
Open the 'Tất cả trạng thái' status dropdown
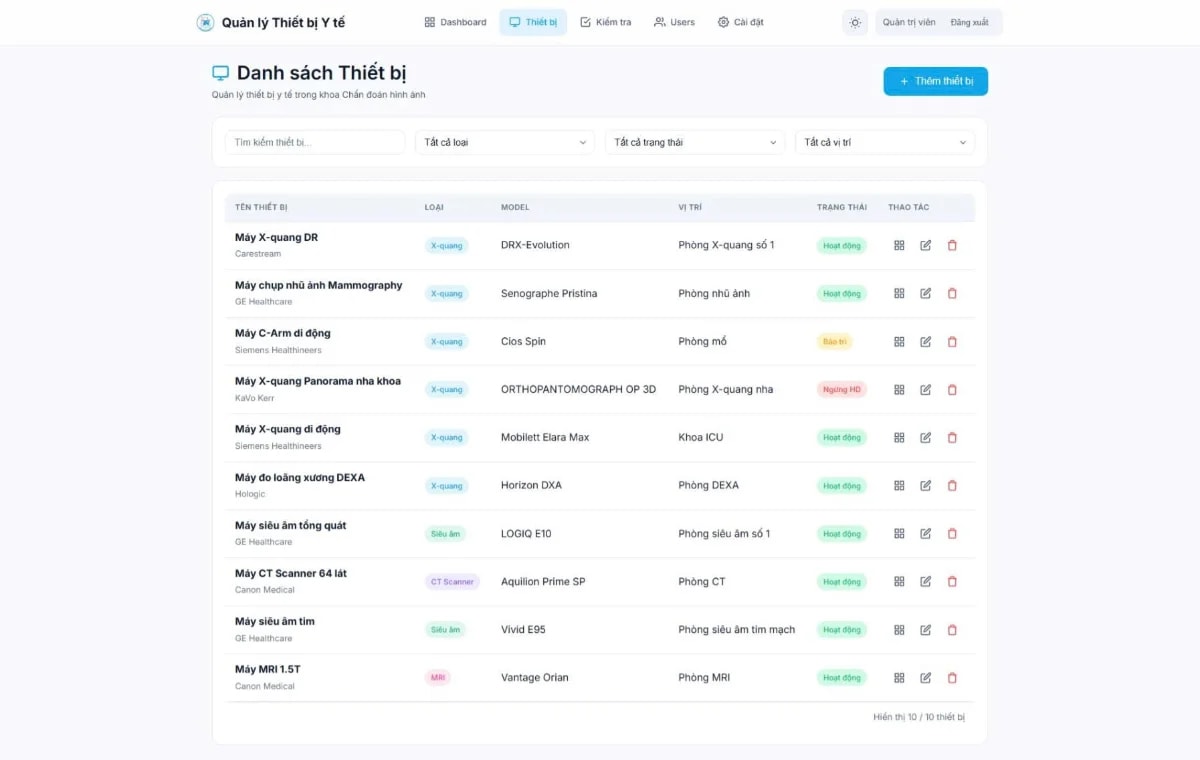tap(694, 142)
